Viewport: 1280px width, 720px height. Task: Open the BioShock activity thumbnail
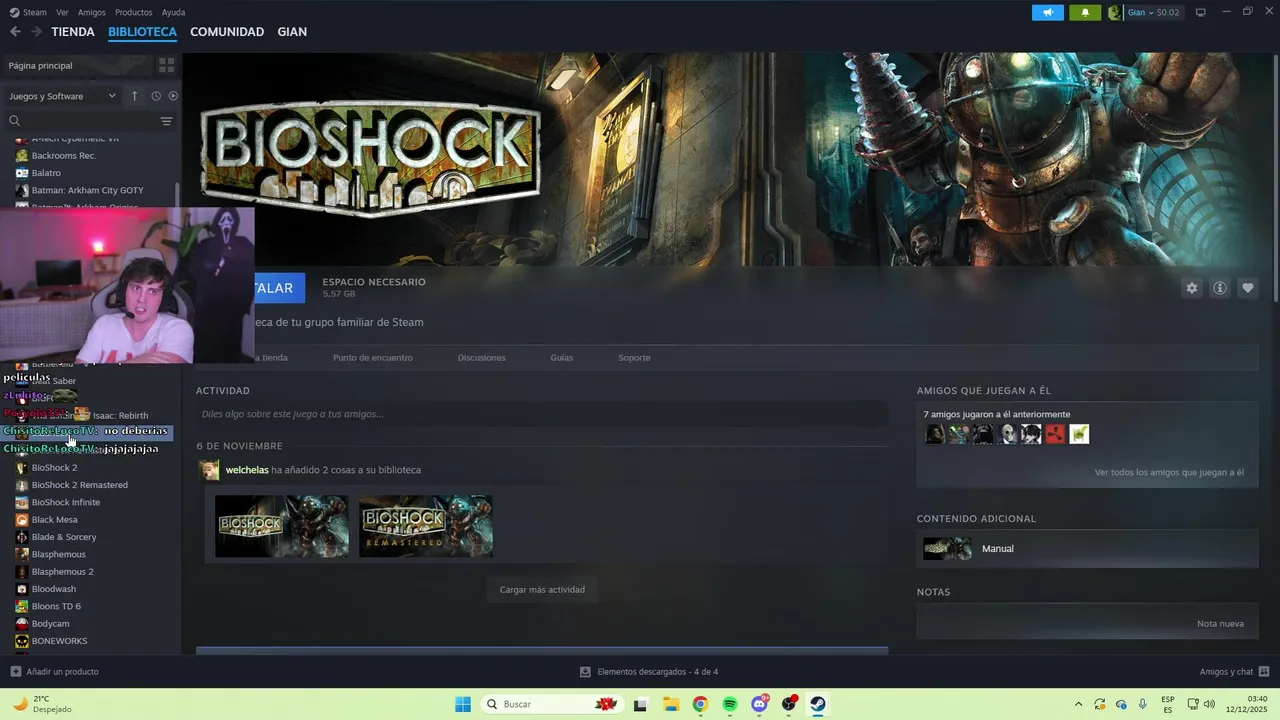point(282,526)
